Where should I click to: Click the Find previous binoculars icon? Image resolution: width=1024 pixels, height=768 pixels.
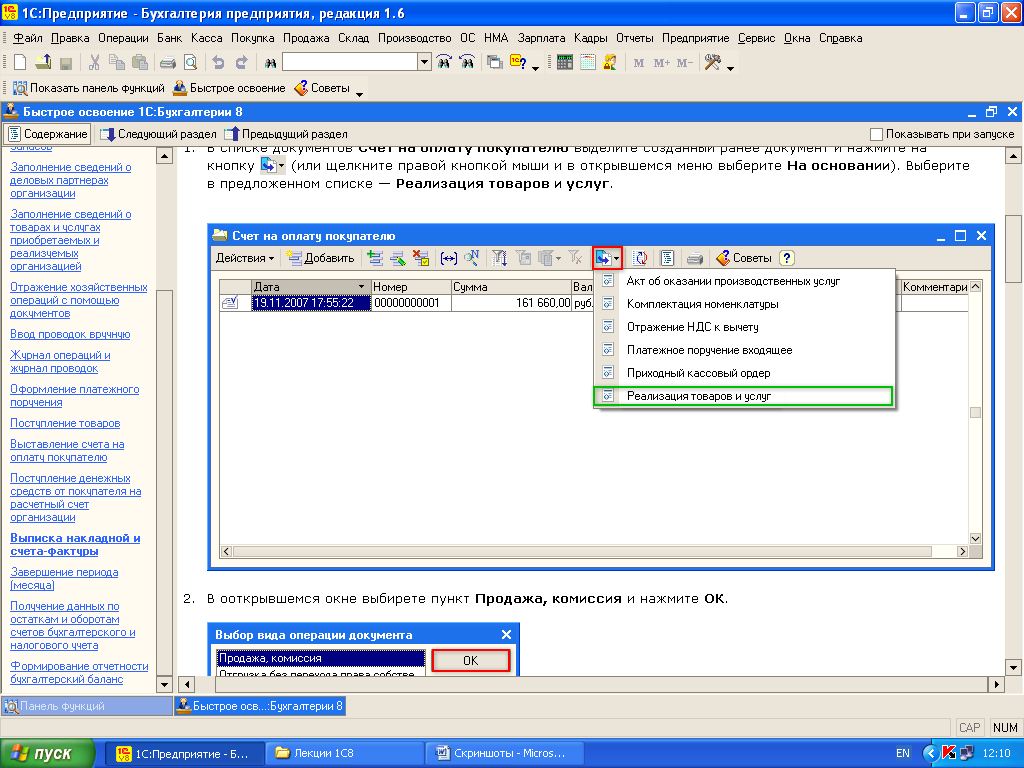coord(467,63)
